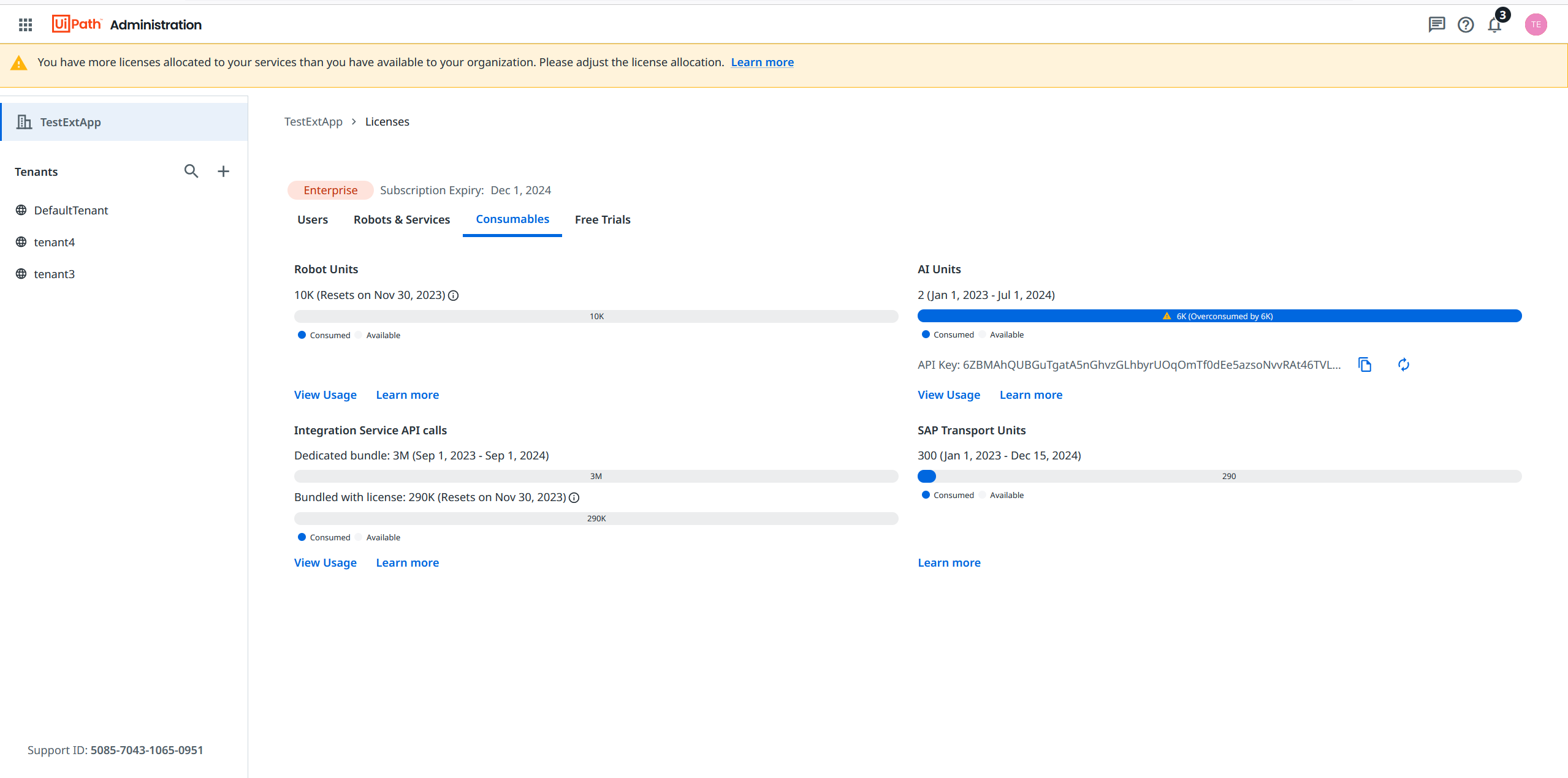Click the overconsumed warning icon on AI Units bar
The width and height of the screenshot is (1568, 778).
(1167, 316)
